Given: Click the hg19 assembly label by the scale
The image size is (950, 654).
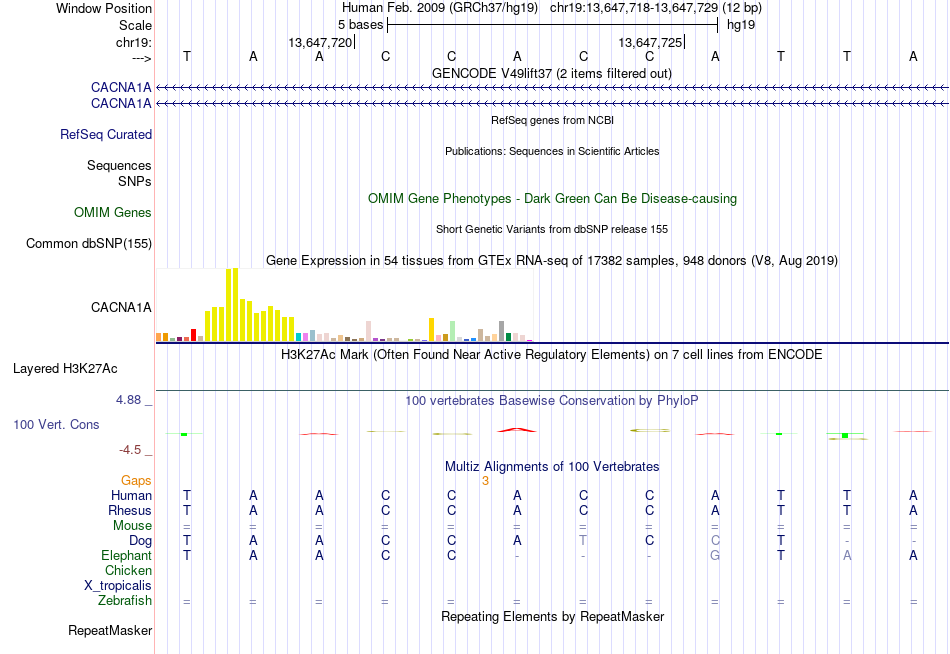Looking at the screenshot, I should coord(741,25).
